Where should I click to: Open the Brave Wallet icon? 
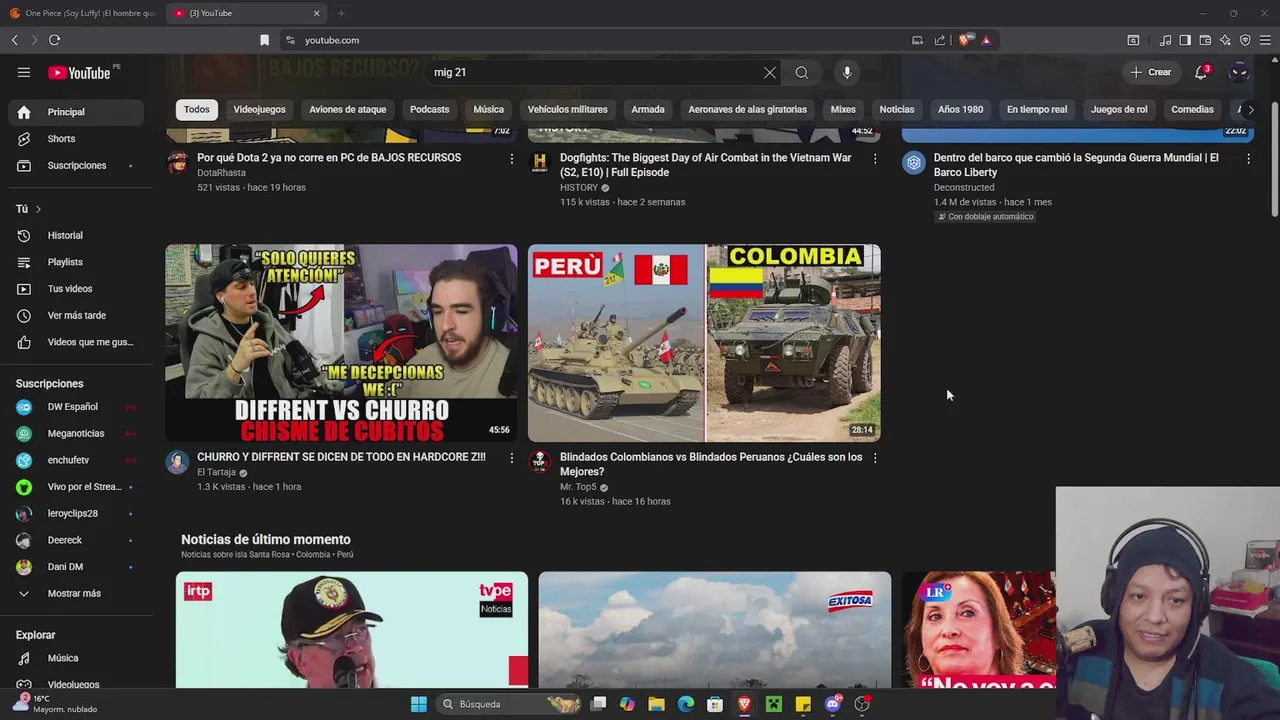point(1205,40)
